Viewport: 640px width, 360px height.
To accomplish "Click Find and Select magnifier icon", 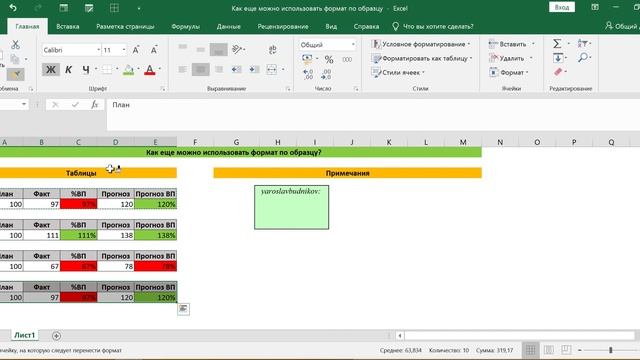I will point(583,58).
